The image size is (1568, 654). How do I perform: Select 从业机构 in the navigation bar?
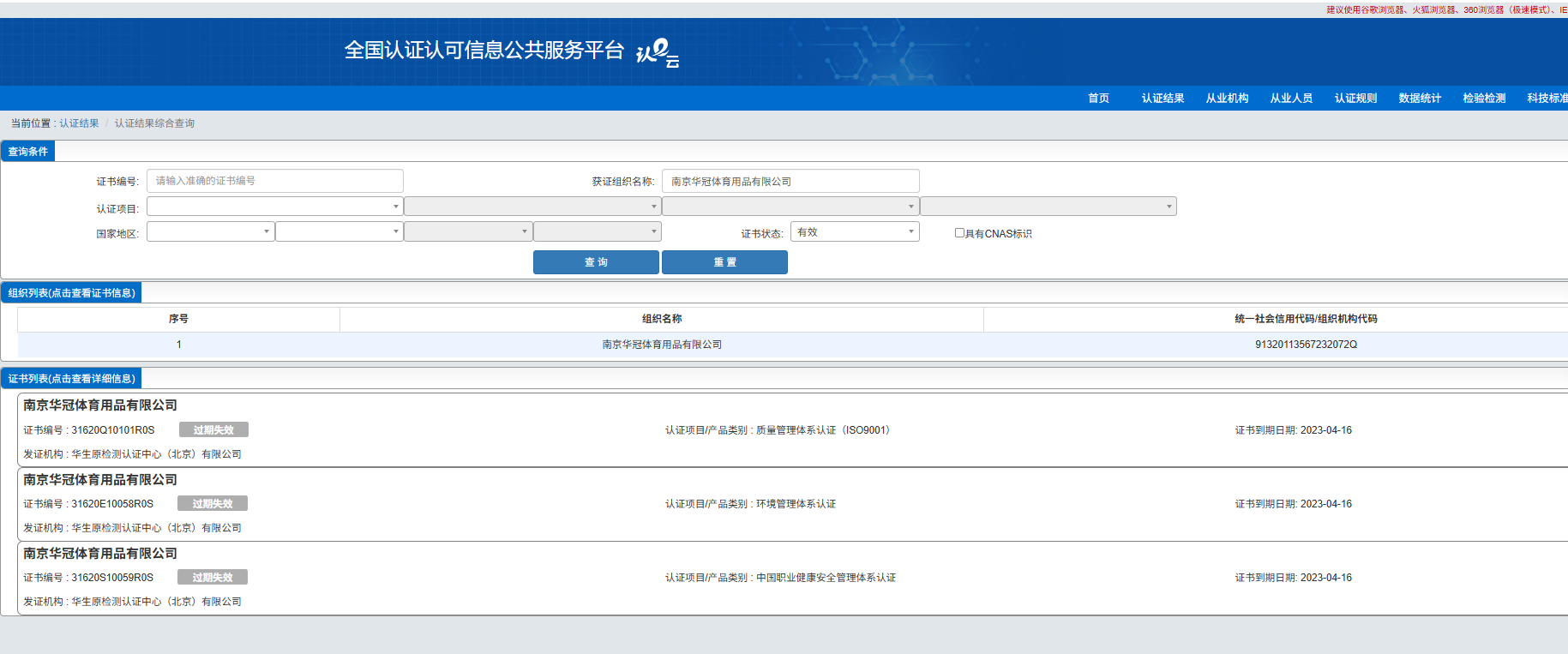(1227, 99)
